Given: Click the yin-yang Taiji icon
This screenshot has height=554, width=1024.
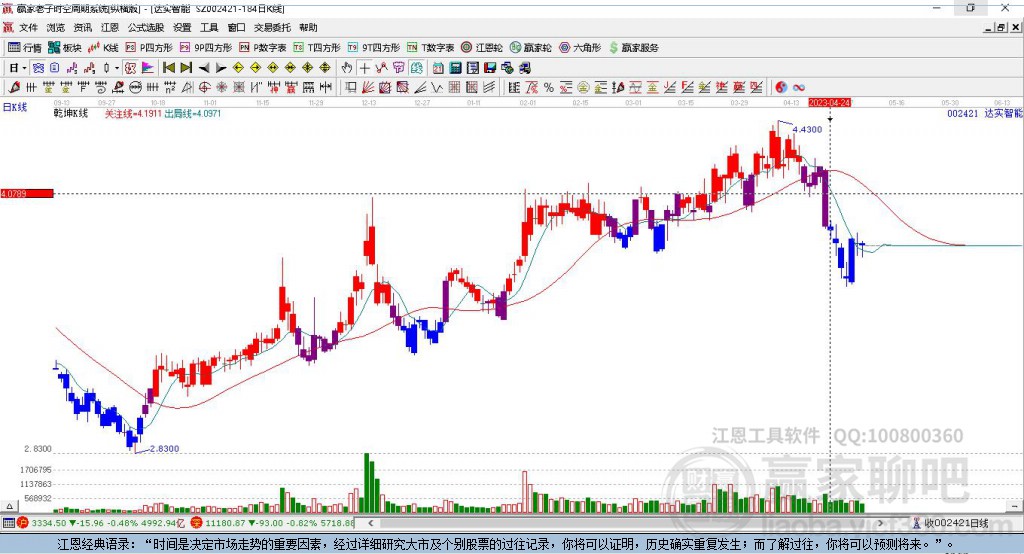Looking at the screenshot, I should click(x=781, y=88).
